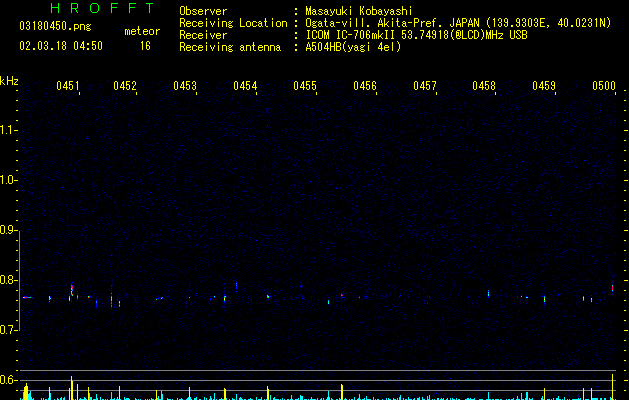Click the 0452 time marker
This screenshot has width=629, height=400.
coord(125,86)
